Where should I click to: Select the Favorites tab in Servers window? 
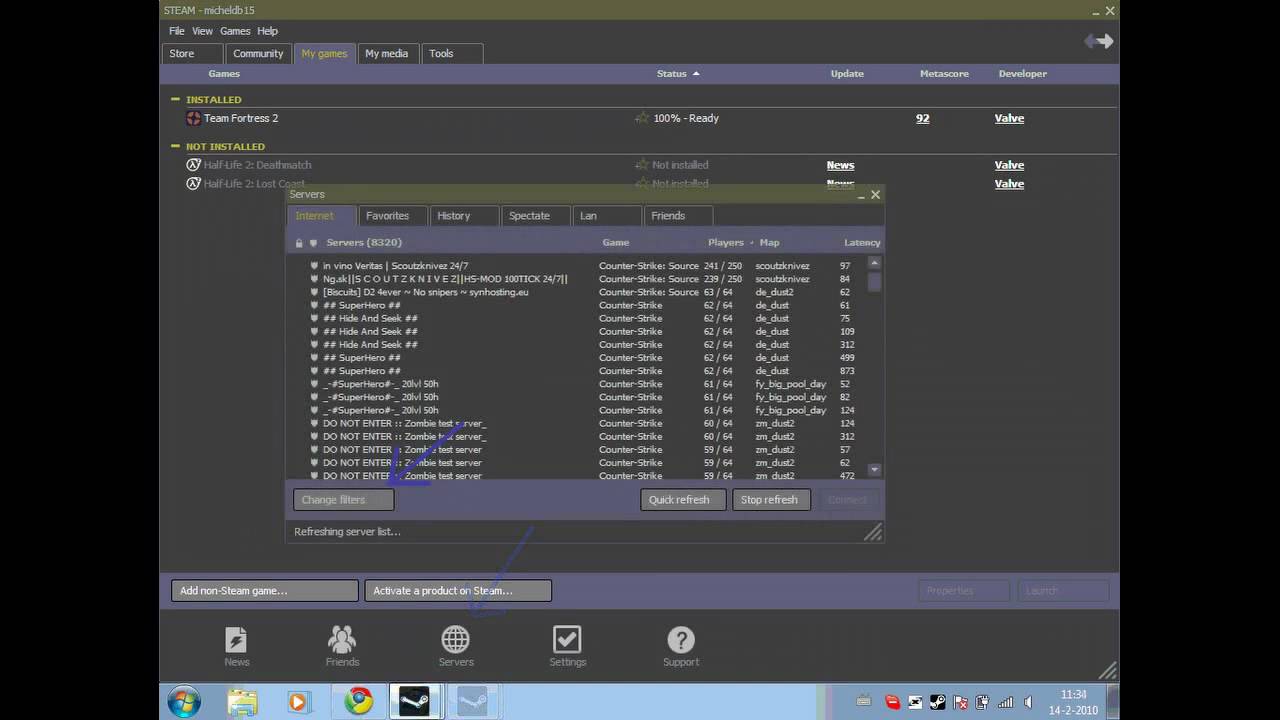click(393, 216)
